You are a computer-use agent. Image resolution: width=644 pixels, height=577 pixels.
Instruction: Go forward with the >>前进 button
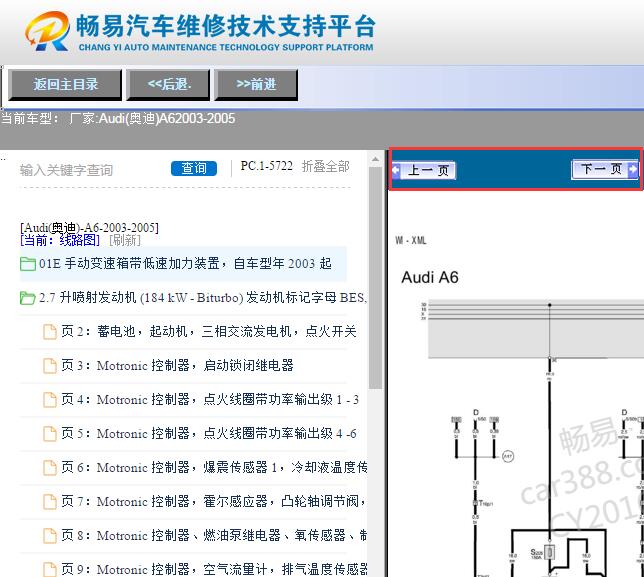(x=256, y=85)
